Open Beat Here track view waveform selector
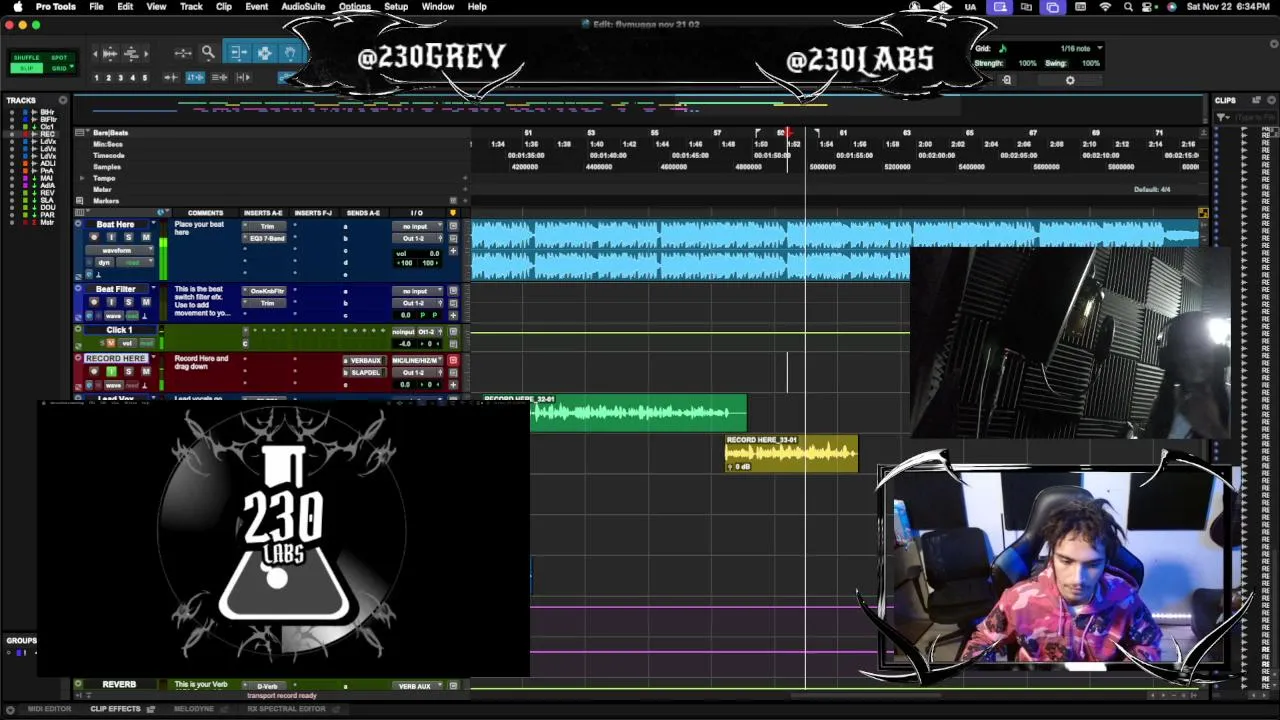 click(119, 250)
